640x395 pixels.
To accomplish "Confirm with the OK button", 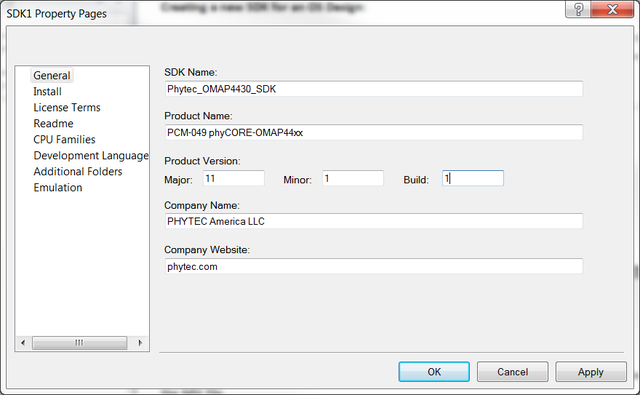I will pyautogui.click(x=434, y=372).
